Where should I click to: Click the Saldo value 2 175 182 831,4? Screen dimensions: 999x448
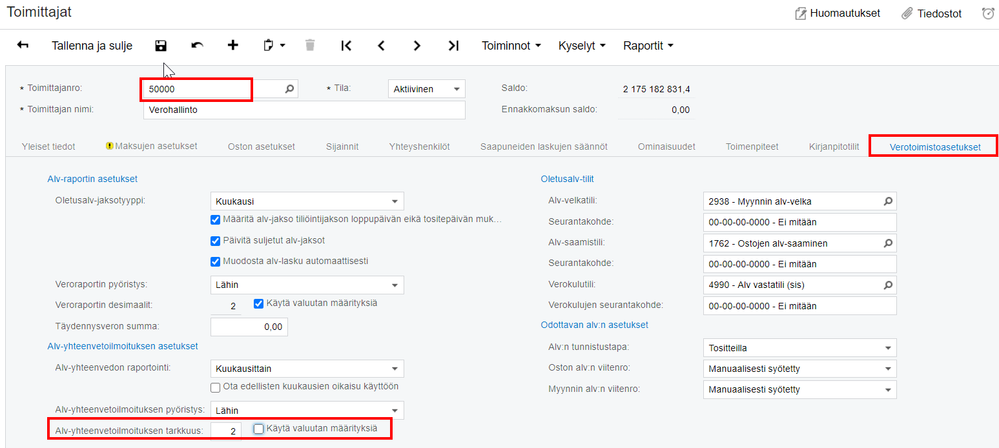tap(656, 89)
